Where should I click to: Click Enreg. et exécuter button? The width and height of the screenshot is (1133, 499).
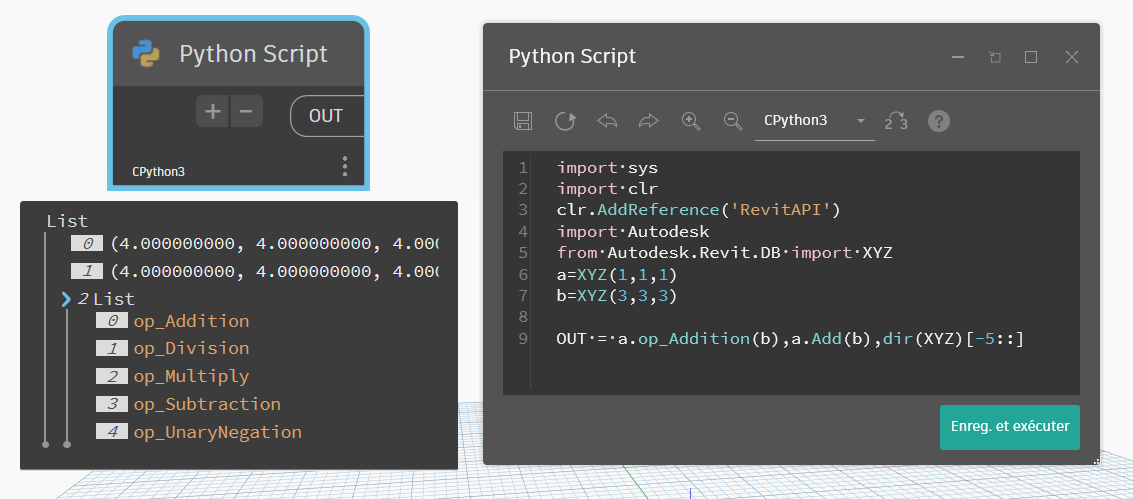click(x=1009, y=427)
